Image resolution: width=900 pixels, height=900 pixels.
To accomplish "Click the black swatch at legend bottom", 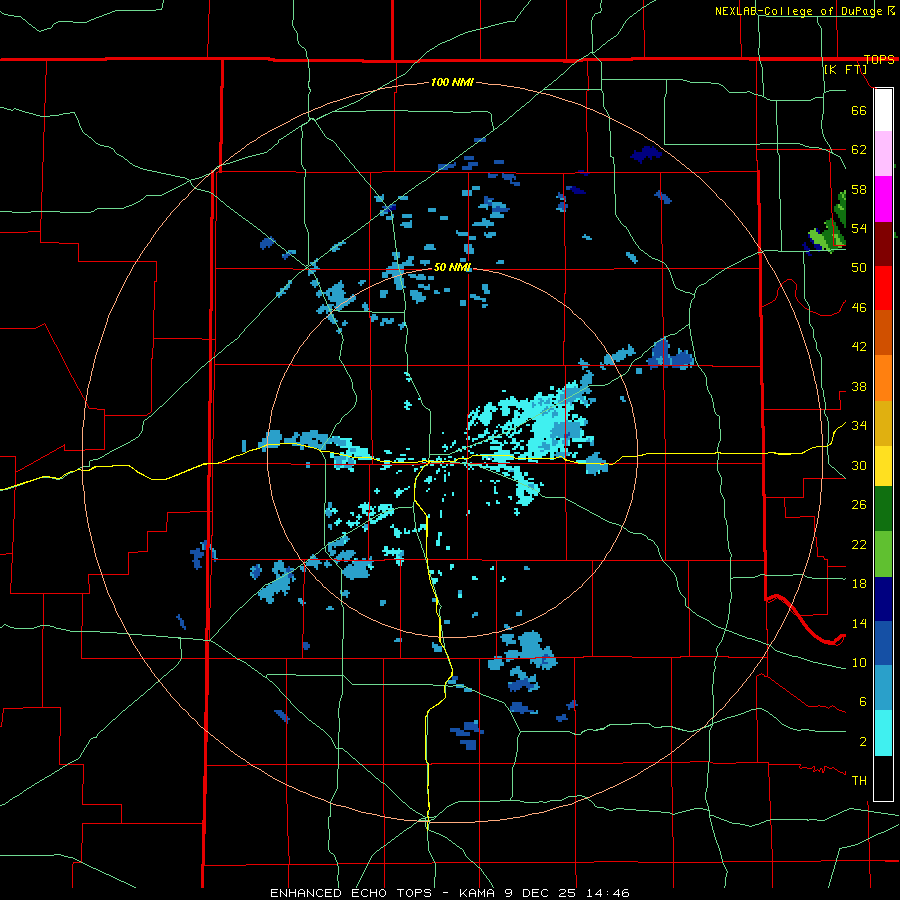I will coord(883,778).
